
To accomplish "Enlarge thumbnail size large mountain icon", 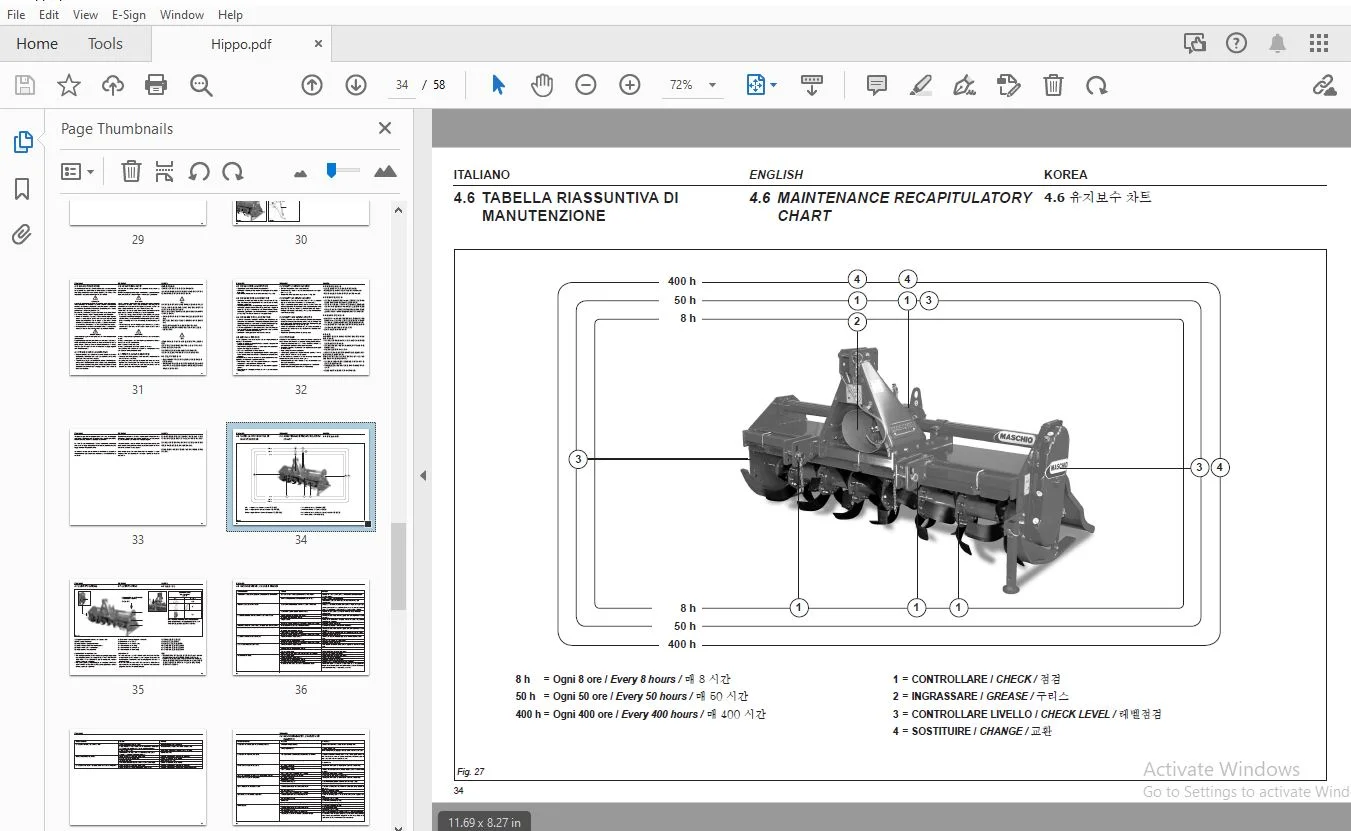I will (385, 171).
